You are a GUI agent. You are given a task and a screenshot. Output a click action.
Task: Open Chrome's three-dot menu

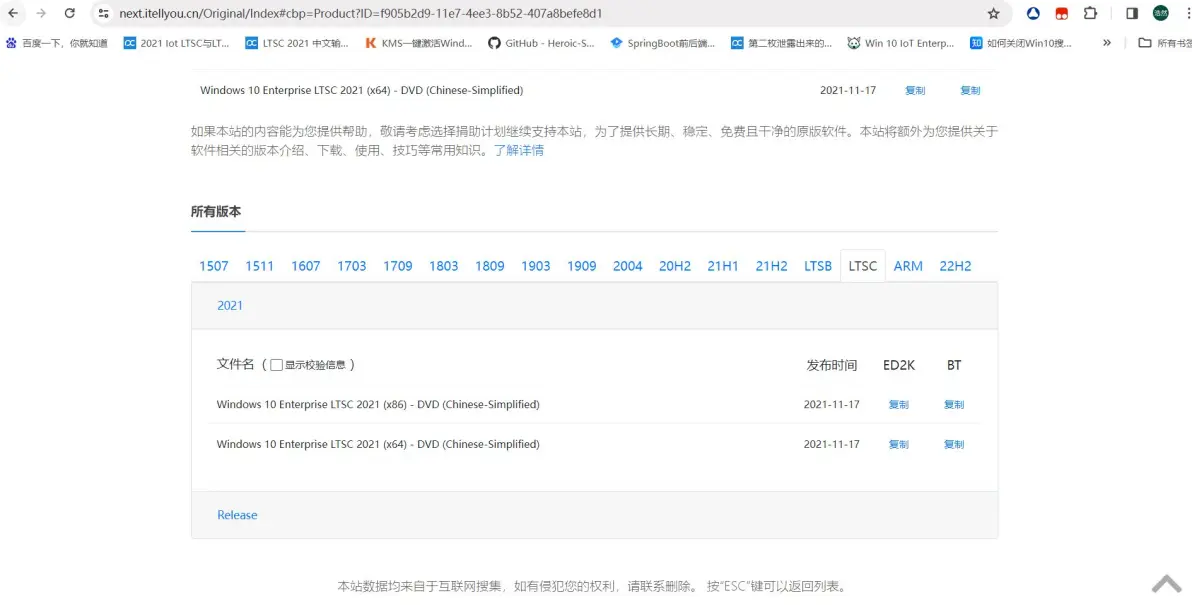coord(1186,13)
